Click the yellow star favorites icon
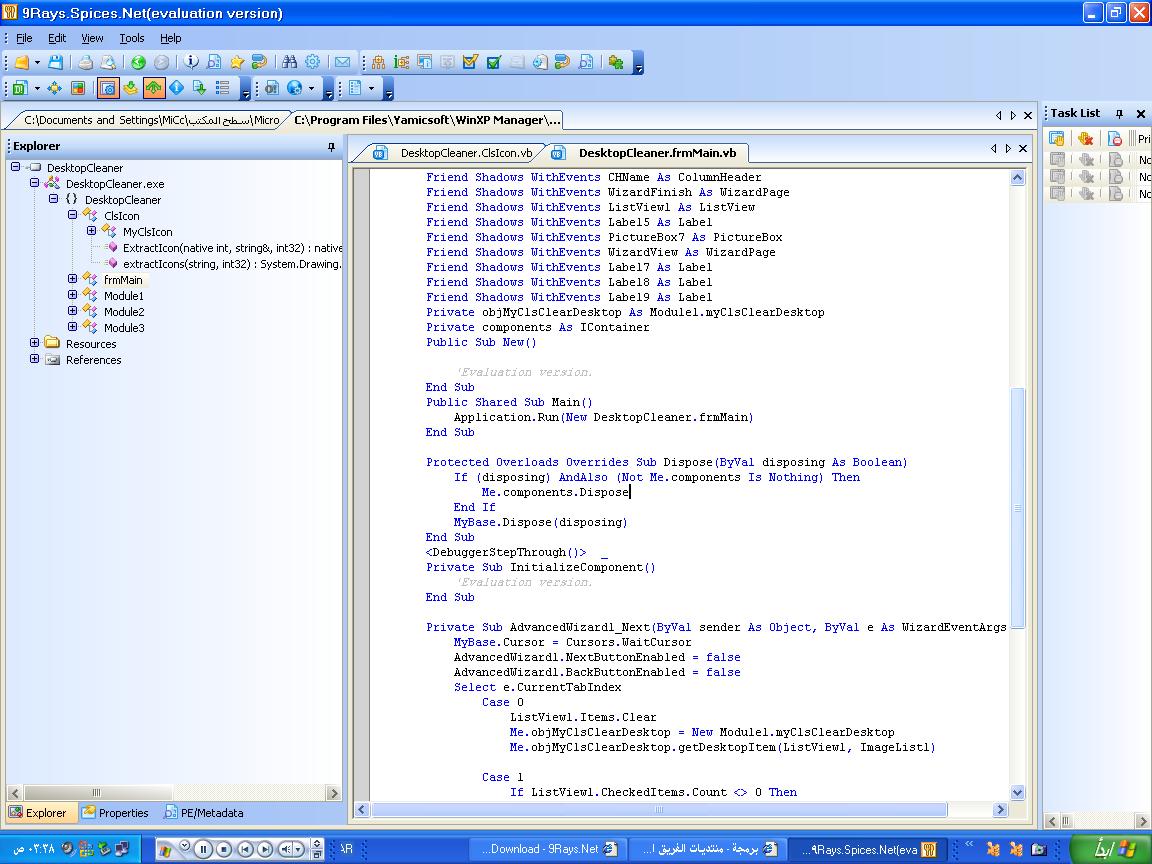Viewport: 1152px width, 864px height. [x=237, y=62]
